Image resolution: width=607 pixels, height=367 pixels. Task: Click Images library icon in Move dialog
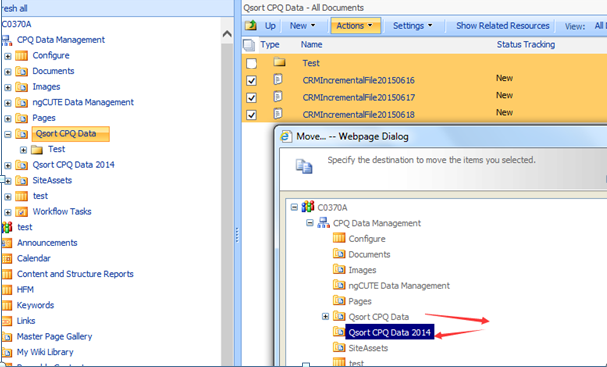339,269
